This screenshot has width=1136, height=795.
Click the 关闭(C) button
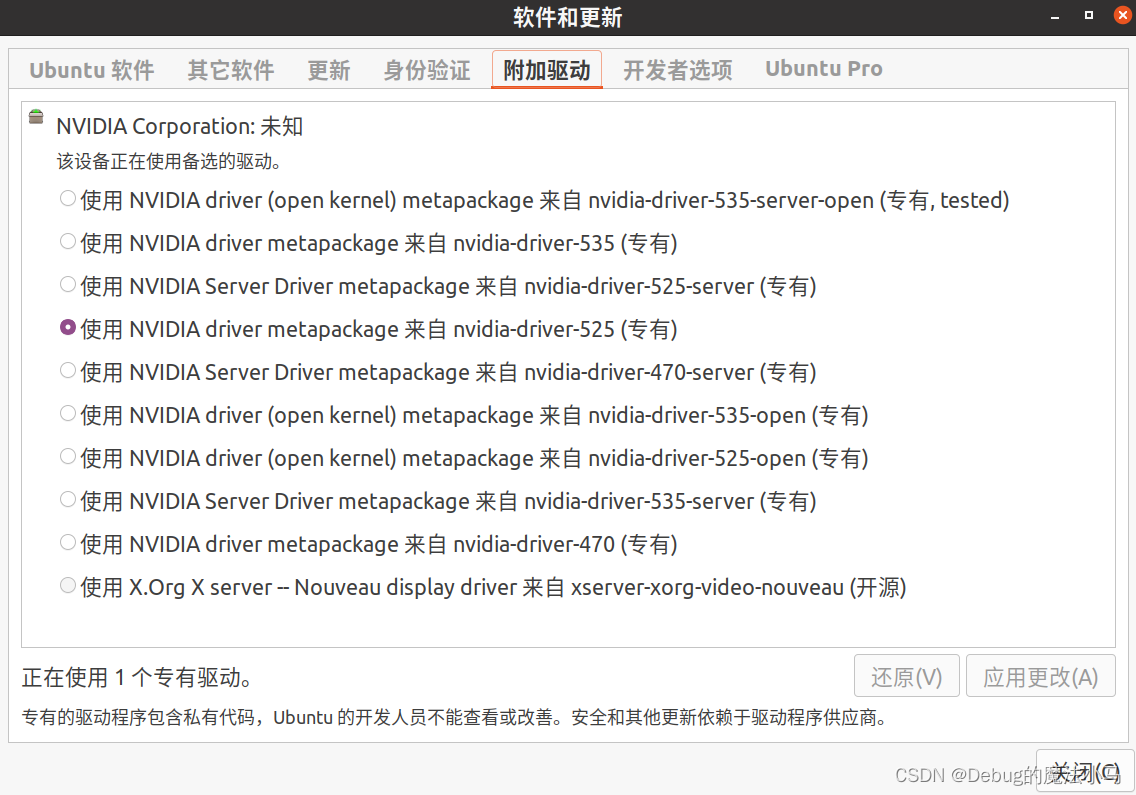[x=1085, y=771]
